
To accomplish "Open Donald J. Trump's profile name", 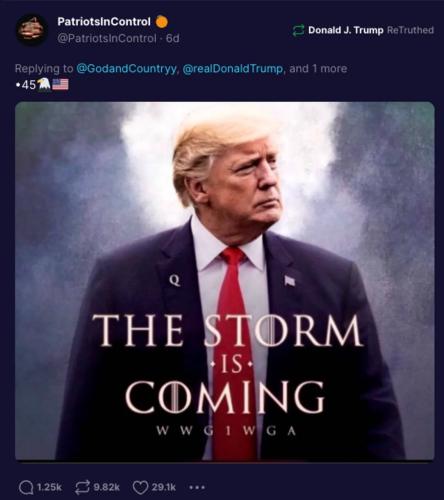I will (346, 30).
